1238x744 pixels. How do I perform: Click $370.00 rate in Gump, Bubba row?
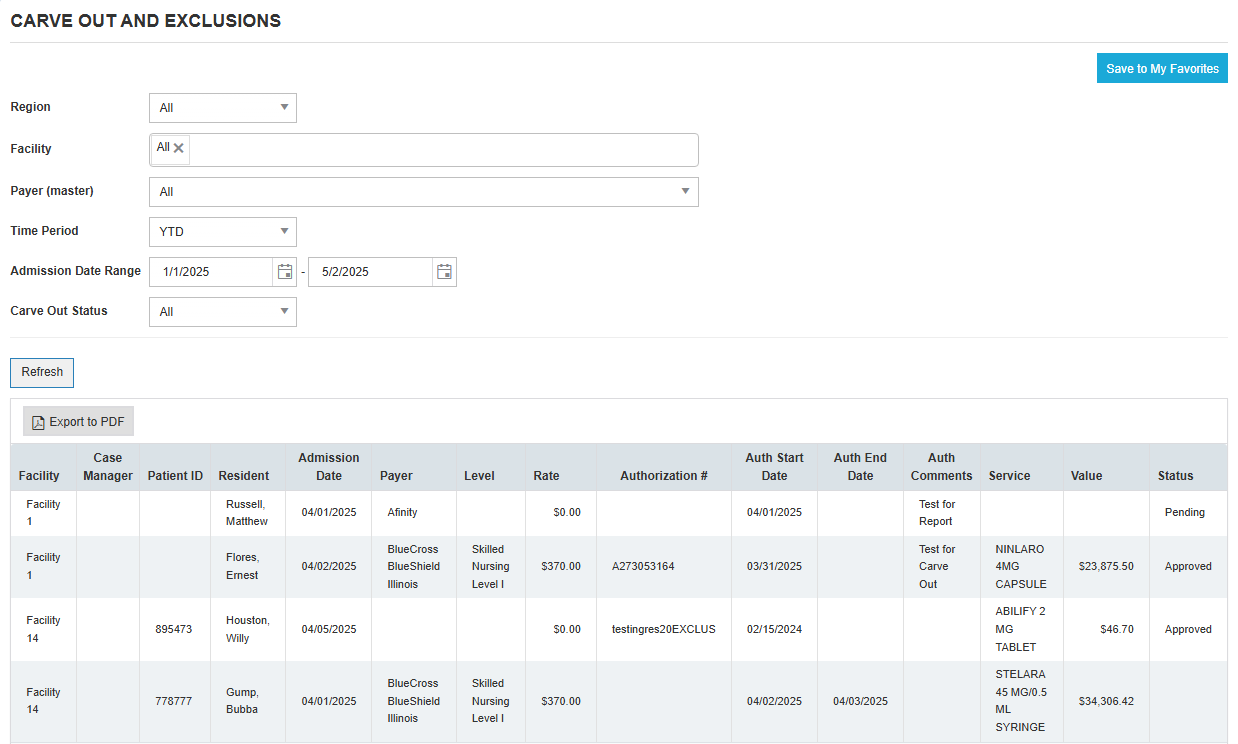coord(561,702)
